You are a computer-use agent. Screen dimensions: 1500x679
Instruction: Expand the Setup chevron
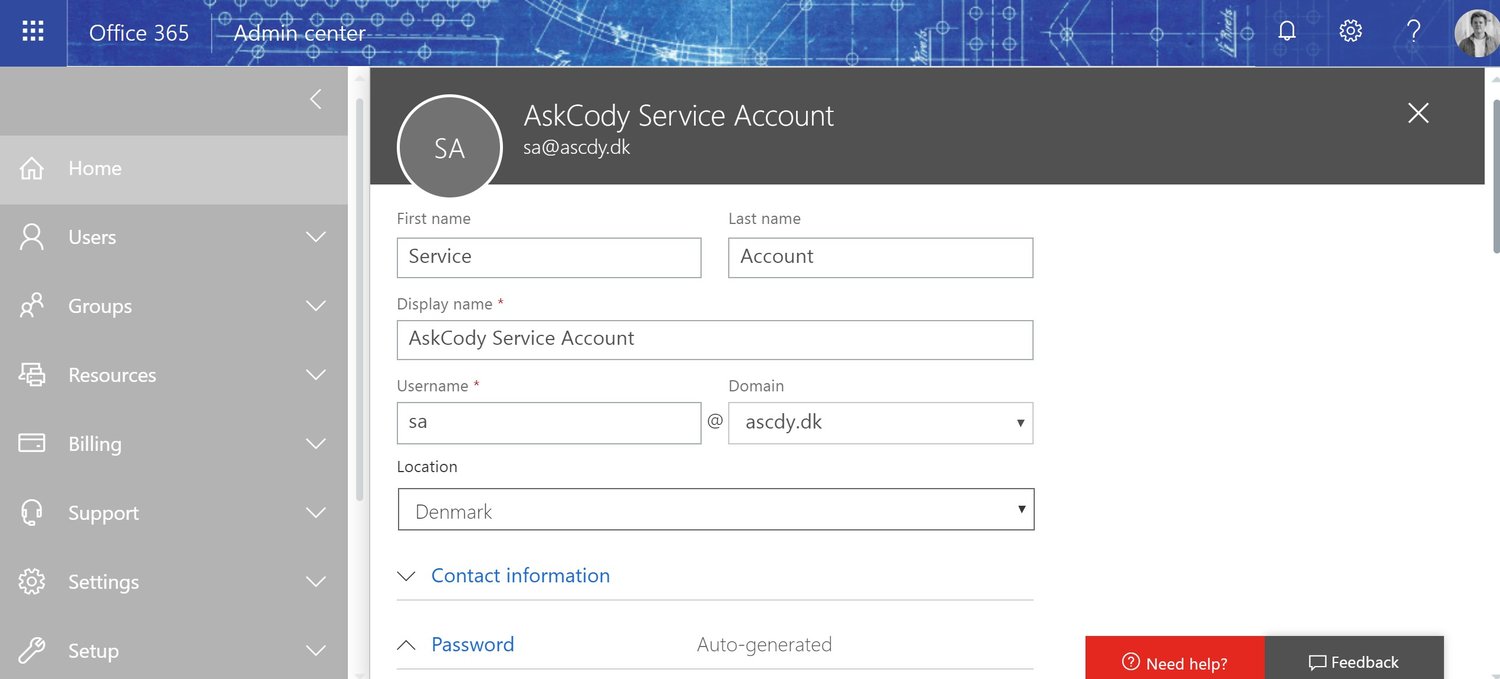316,651
